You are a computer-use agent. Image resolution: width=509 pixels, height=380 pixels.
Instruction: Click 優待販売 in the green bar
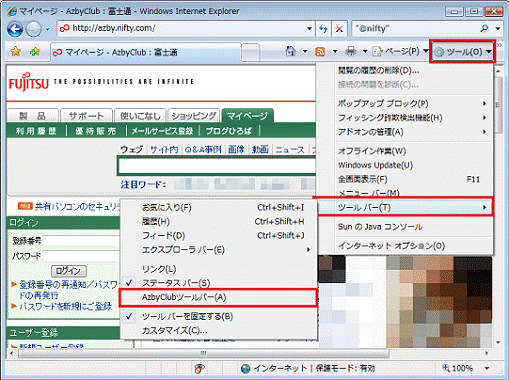click(96, 131)
